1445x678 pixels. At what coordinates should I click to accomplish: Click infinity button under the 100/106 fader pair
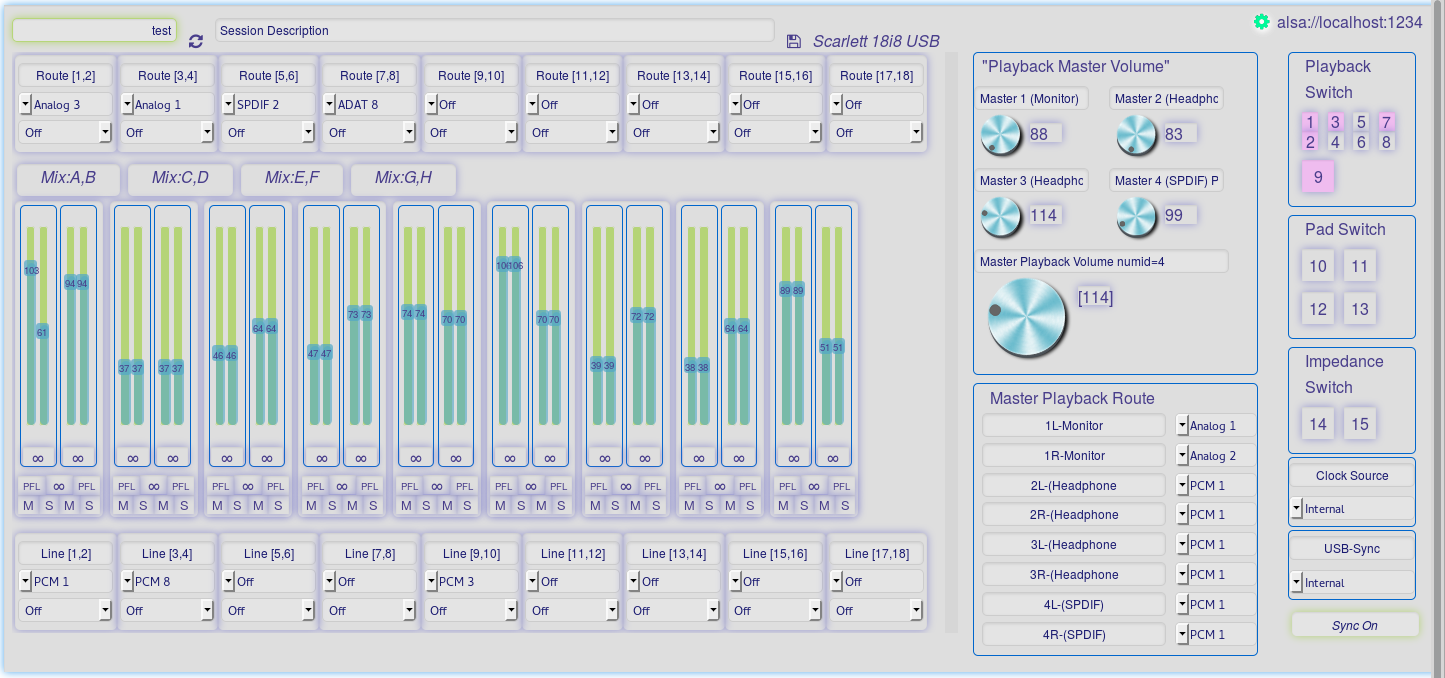click(x=510, y=457)
